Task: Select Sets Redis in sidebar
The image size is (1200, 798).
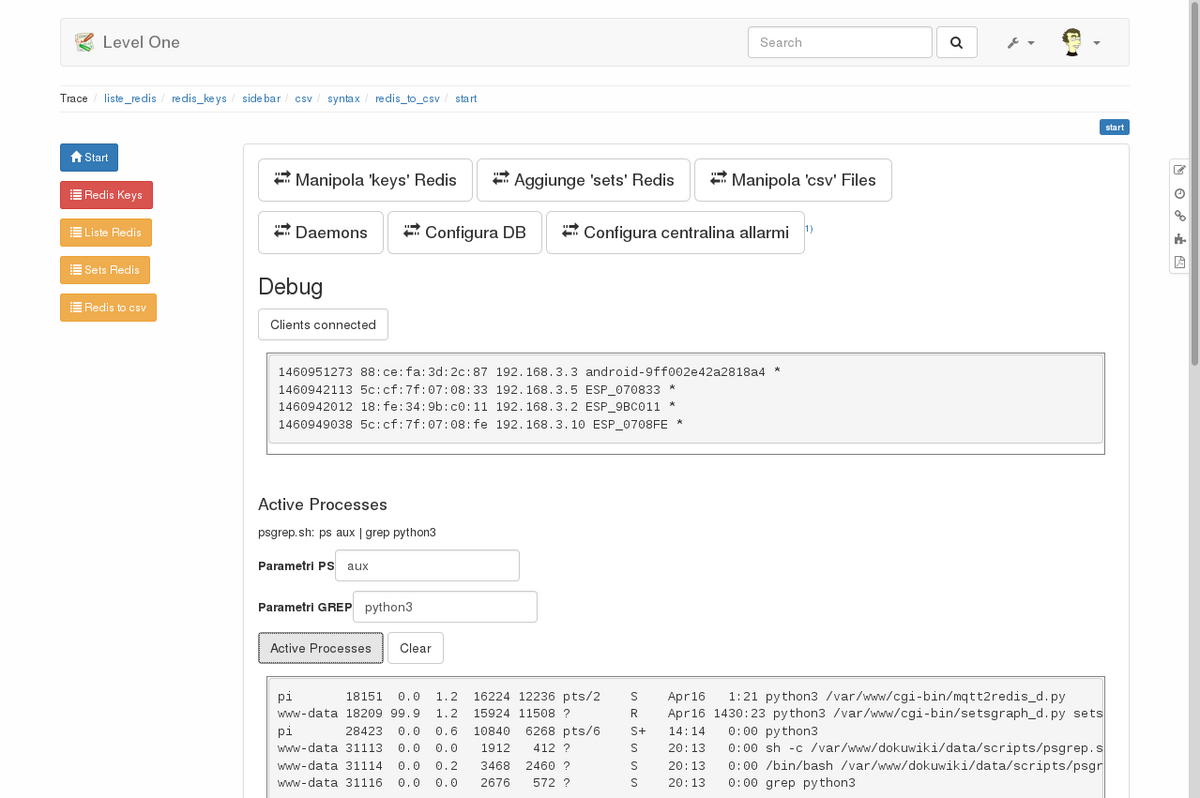Action: pos(105,270)
